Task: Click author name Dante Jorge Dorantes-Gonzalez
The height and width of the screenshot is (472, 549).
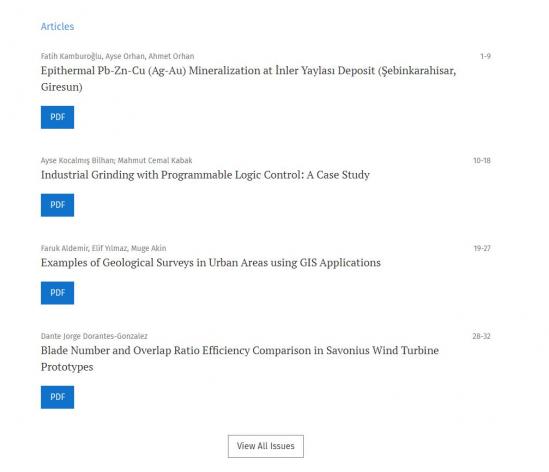Action: 94,336
